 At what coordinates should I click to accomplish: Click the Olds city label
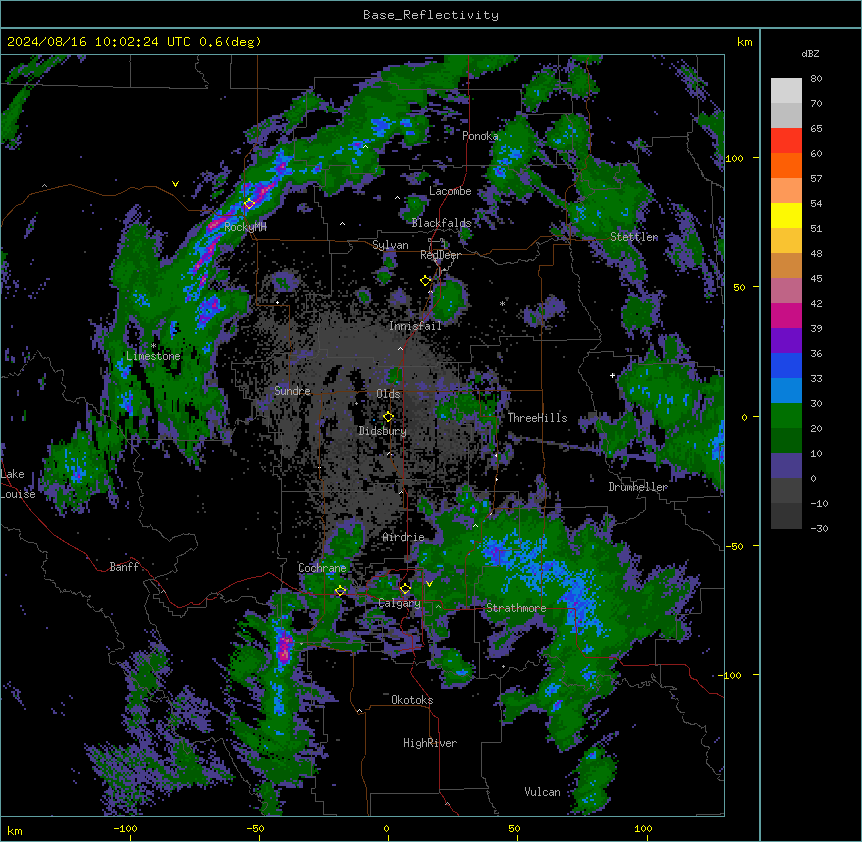coord(388,394)
